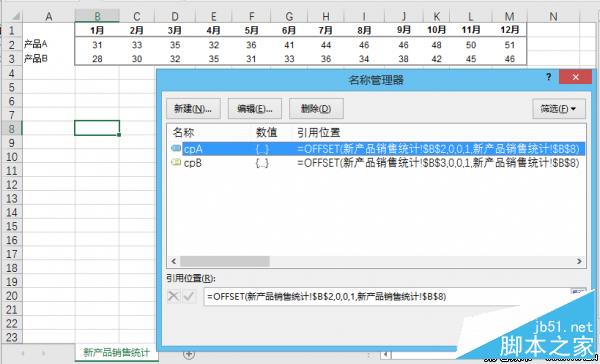Close the 名称管理器 dialog
600x364 pixels.
coord(576,77)
